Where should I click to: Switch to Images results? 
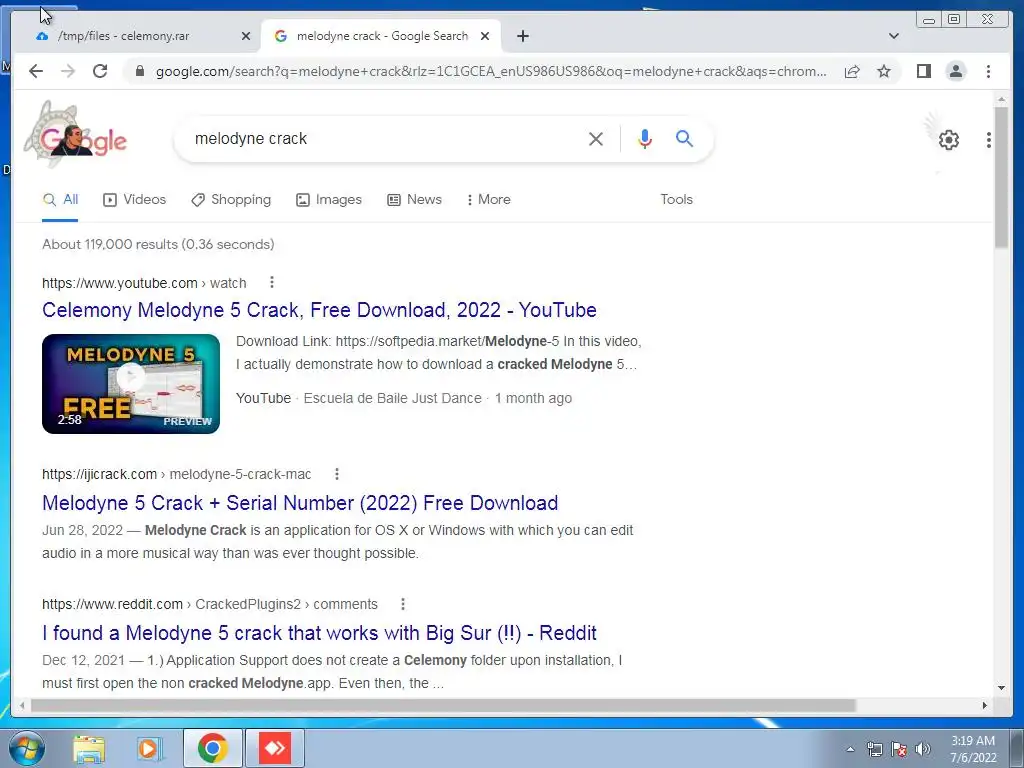328,200
